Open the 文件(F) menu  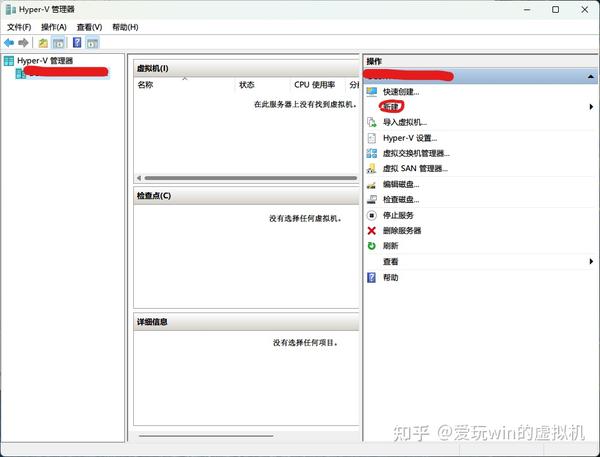(19, 27)
